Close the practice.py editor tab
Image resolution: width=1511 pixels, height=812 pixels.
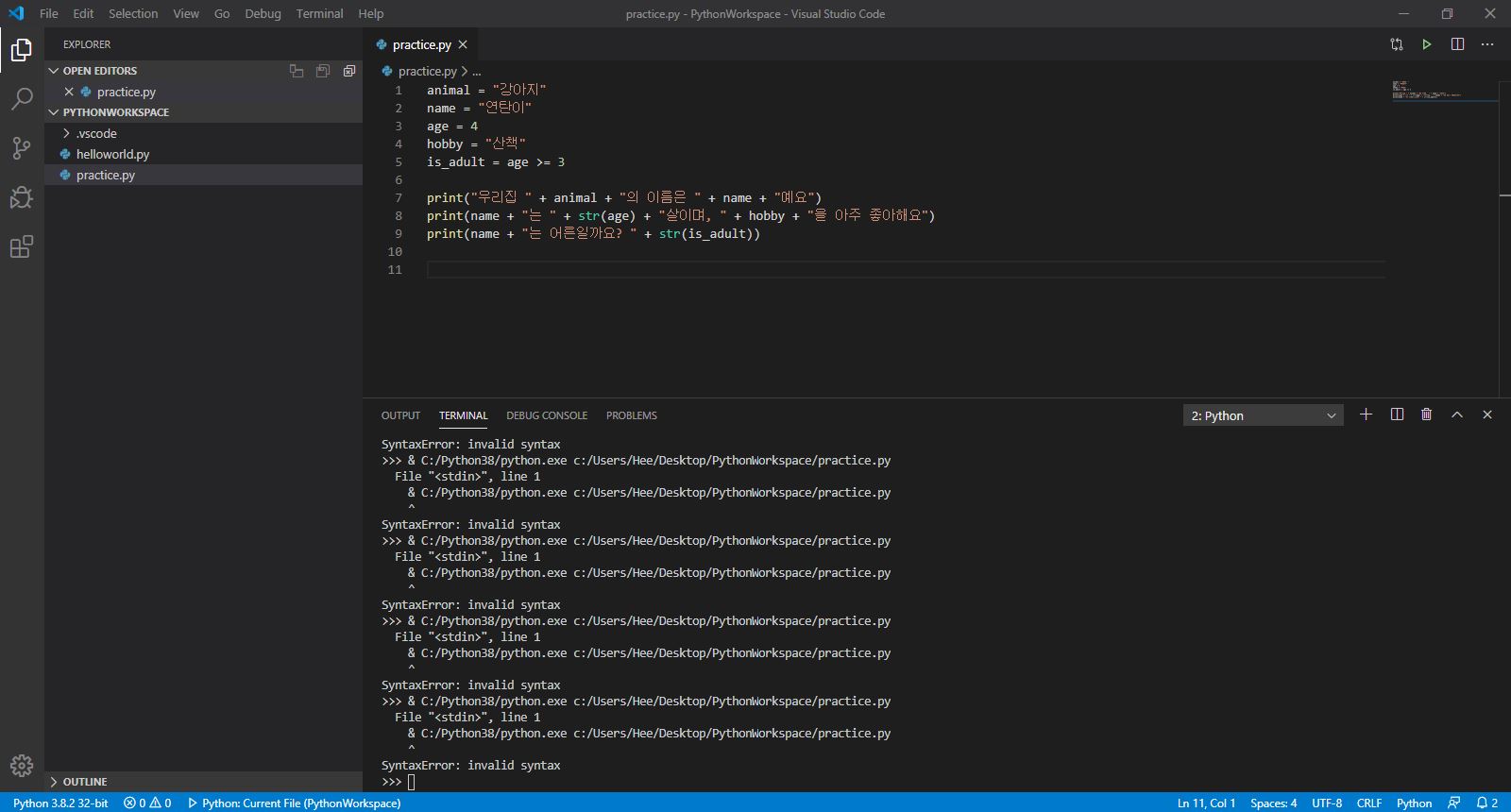click(463, 44)
